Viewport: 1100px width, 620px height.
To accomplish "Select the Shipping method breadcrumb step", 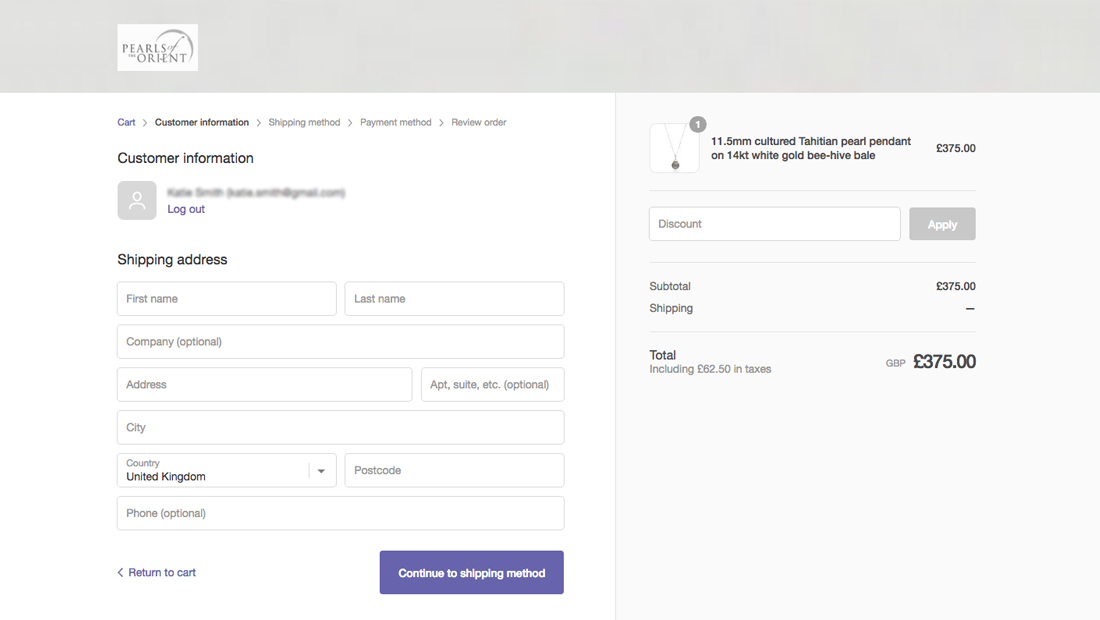I will click(x=304, y=123).
